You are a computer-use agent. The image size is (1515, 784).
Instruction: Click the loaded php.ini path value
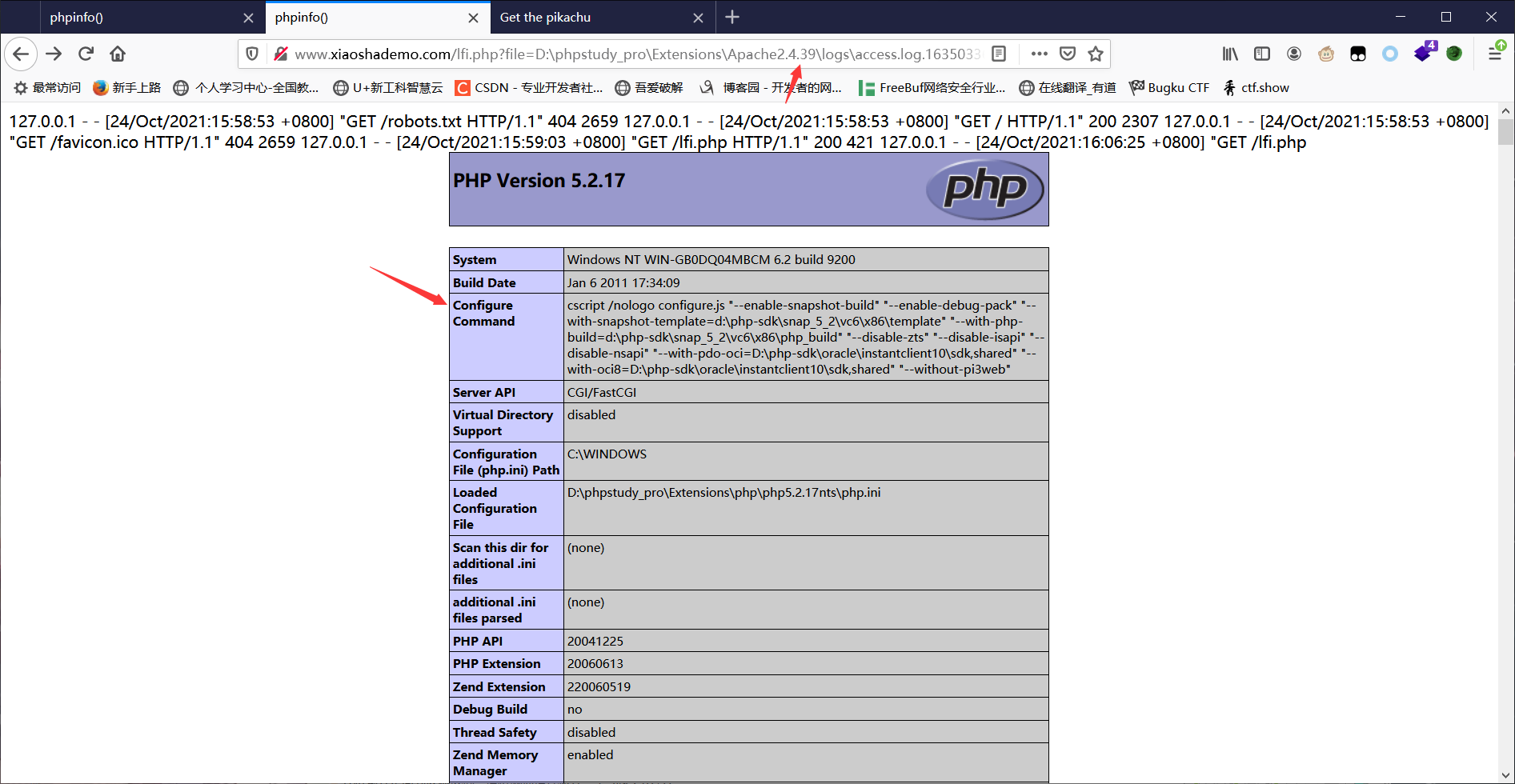(x=723, y=492)
